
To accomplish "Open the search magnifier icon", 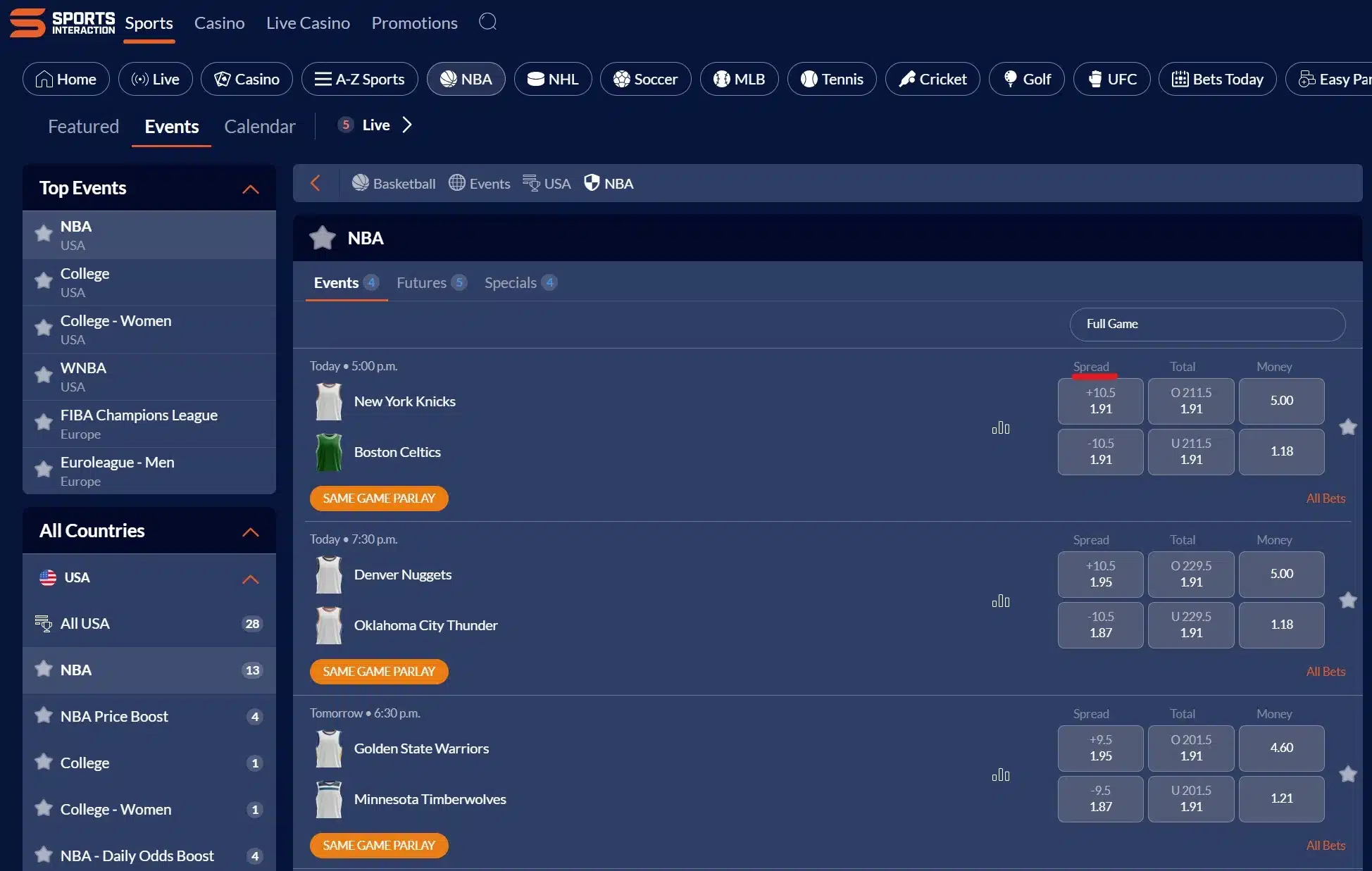I will click(487, 22).
